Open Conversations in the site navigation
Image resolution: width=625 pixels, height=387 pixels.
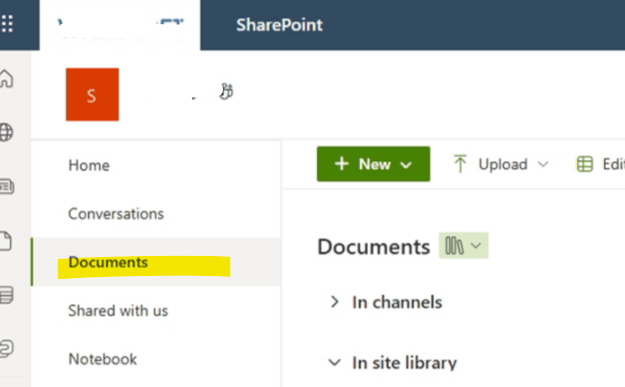coord(116,214)
